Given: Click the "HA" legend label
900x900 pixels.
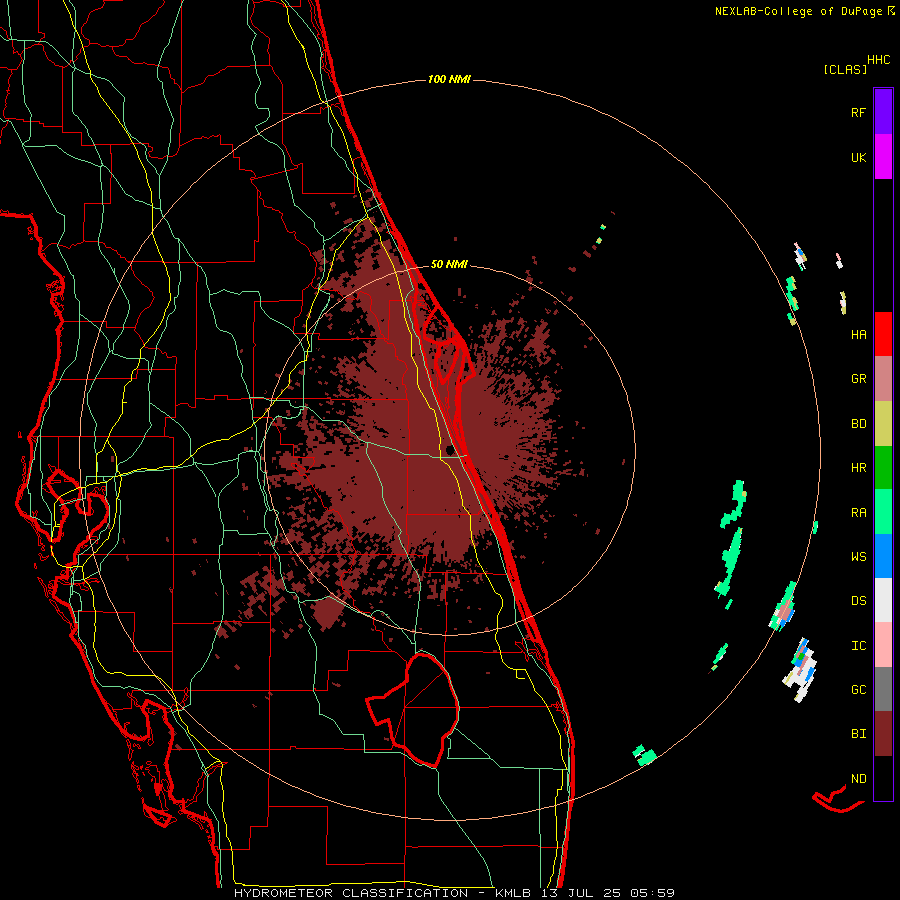Looking at the screenshot, I should tap(858, 335).
